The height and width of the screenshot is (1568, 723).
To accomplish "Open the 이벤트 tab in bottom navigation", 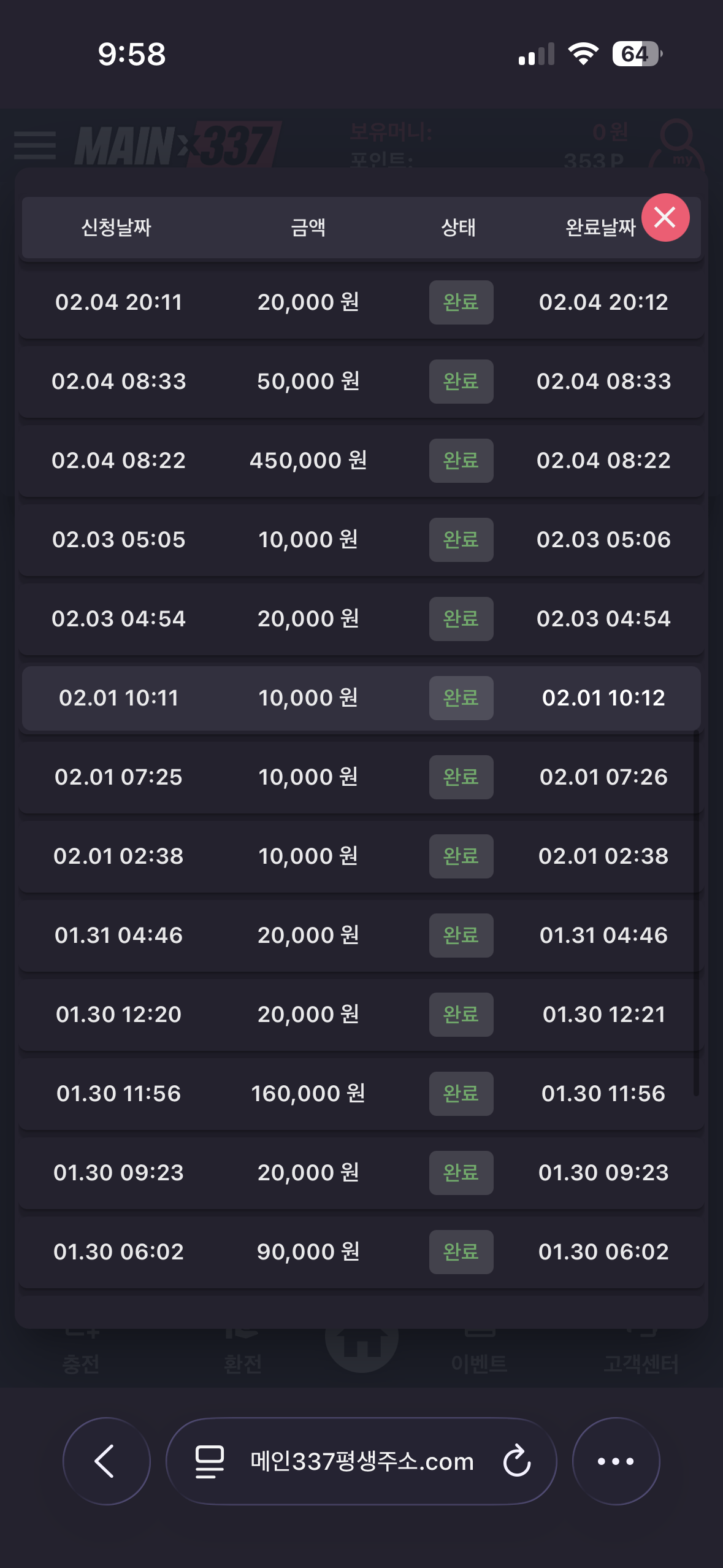I will click(x=479, y=1359).
